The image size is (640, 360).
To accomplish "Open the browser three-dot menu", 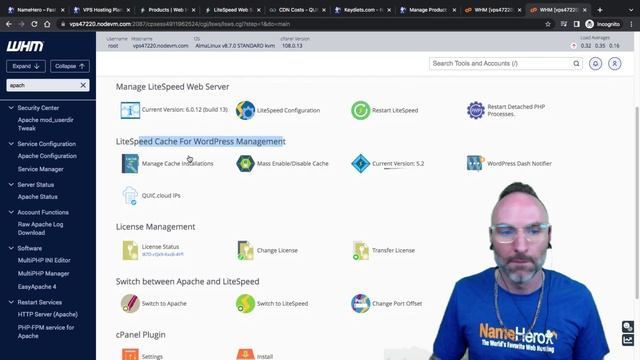I will coord(631,24).
